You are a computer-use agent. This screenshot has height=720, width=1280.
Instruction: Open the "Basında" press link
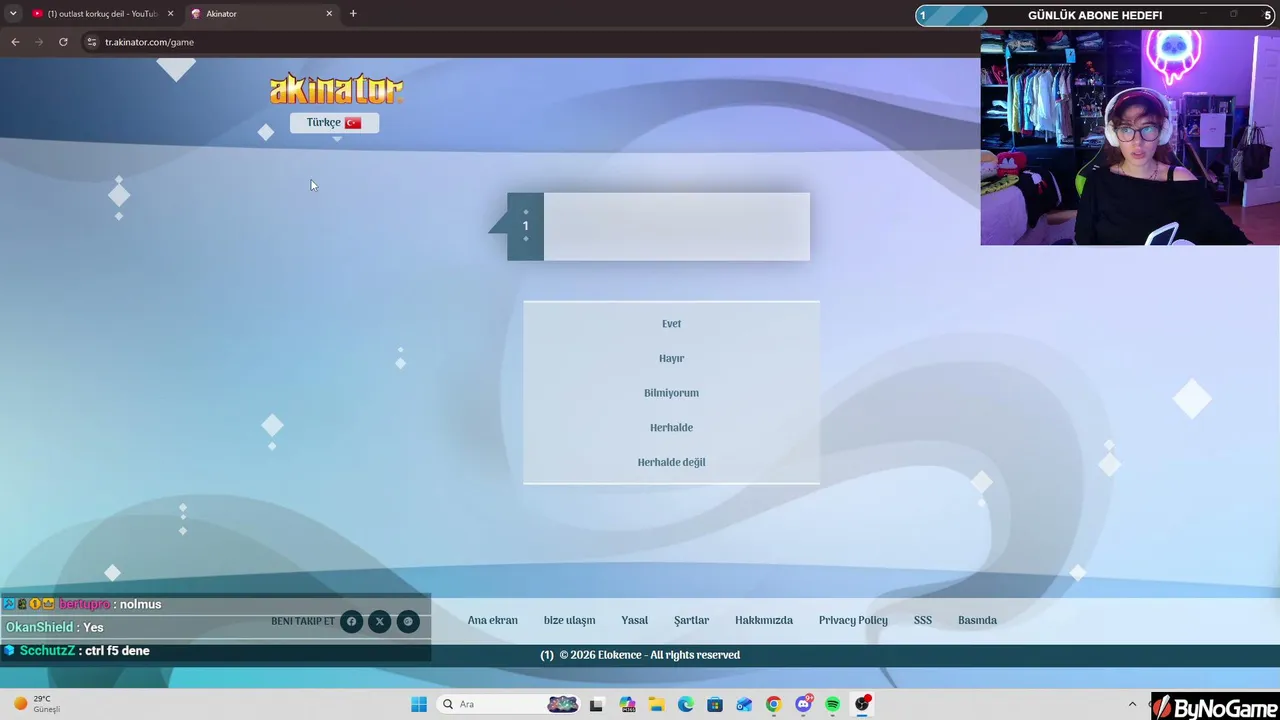(x=977, y=621)
